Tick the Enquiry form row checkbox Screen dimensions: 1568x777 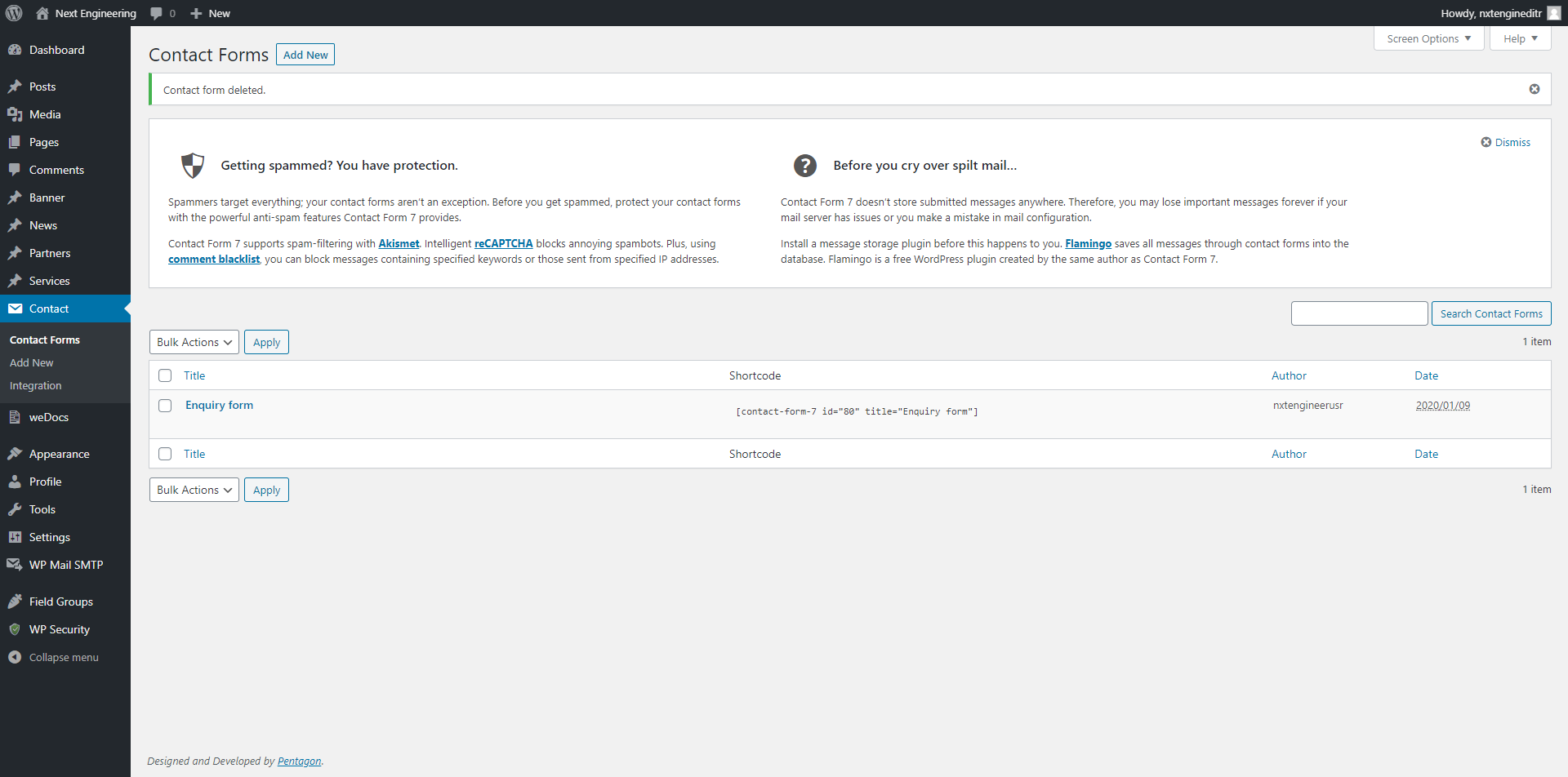165,406
